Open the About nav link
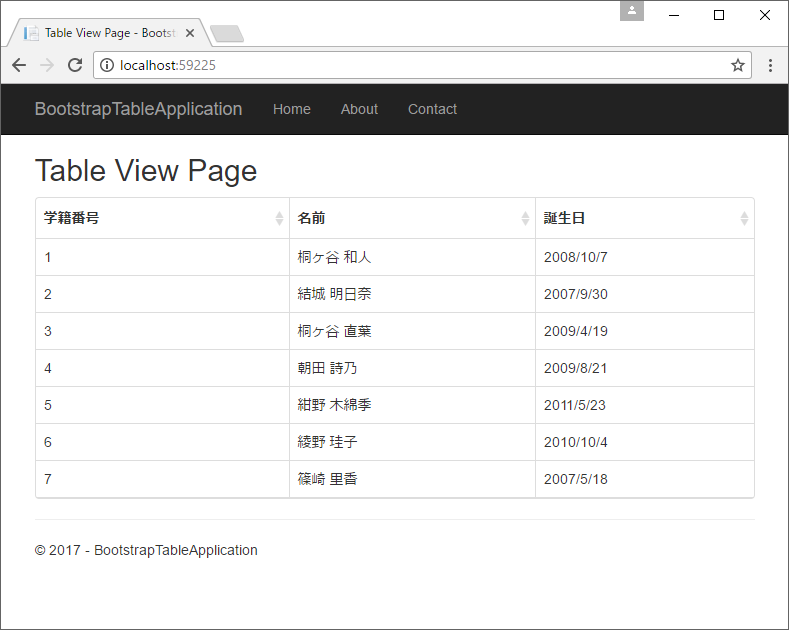 [359, 109]
